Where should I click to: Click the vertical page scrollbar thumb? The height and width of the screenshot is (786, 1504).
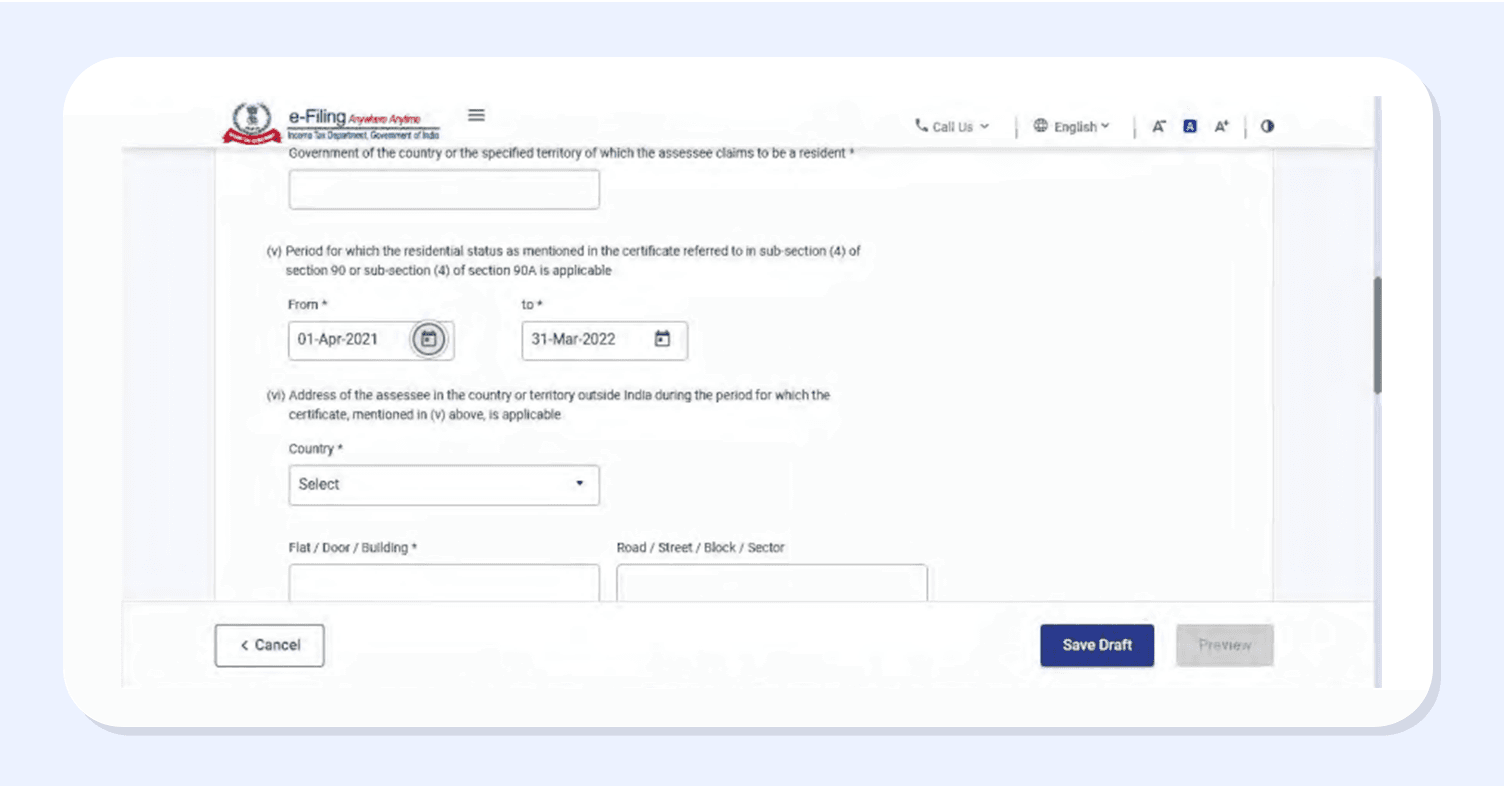[1377, 335]
